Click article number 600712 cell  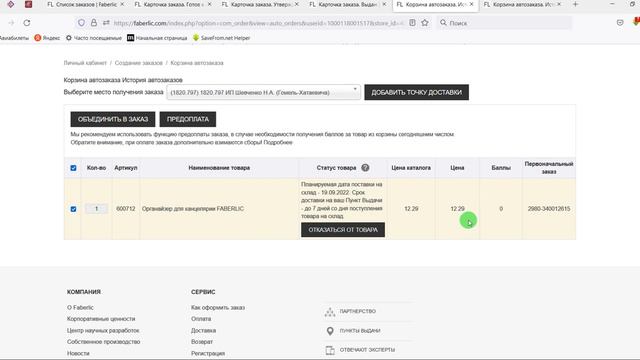pyautogui.click(x=126, y=209)
